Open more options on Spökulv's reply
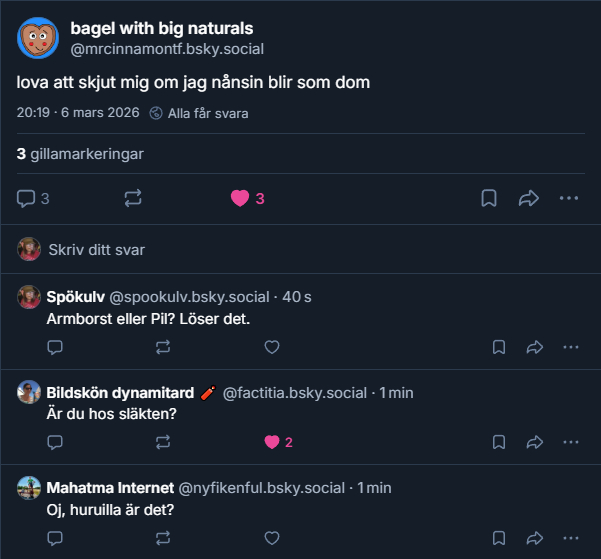This screenshot has width=601, height=559. click(x=571, y=347)
